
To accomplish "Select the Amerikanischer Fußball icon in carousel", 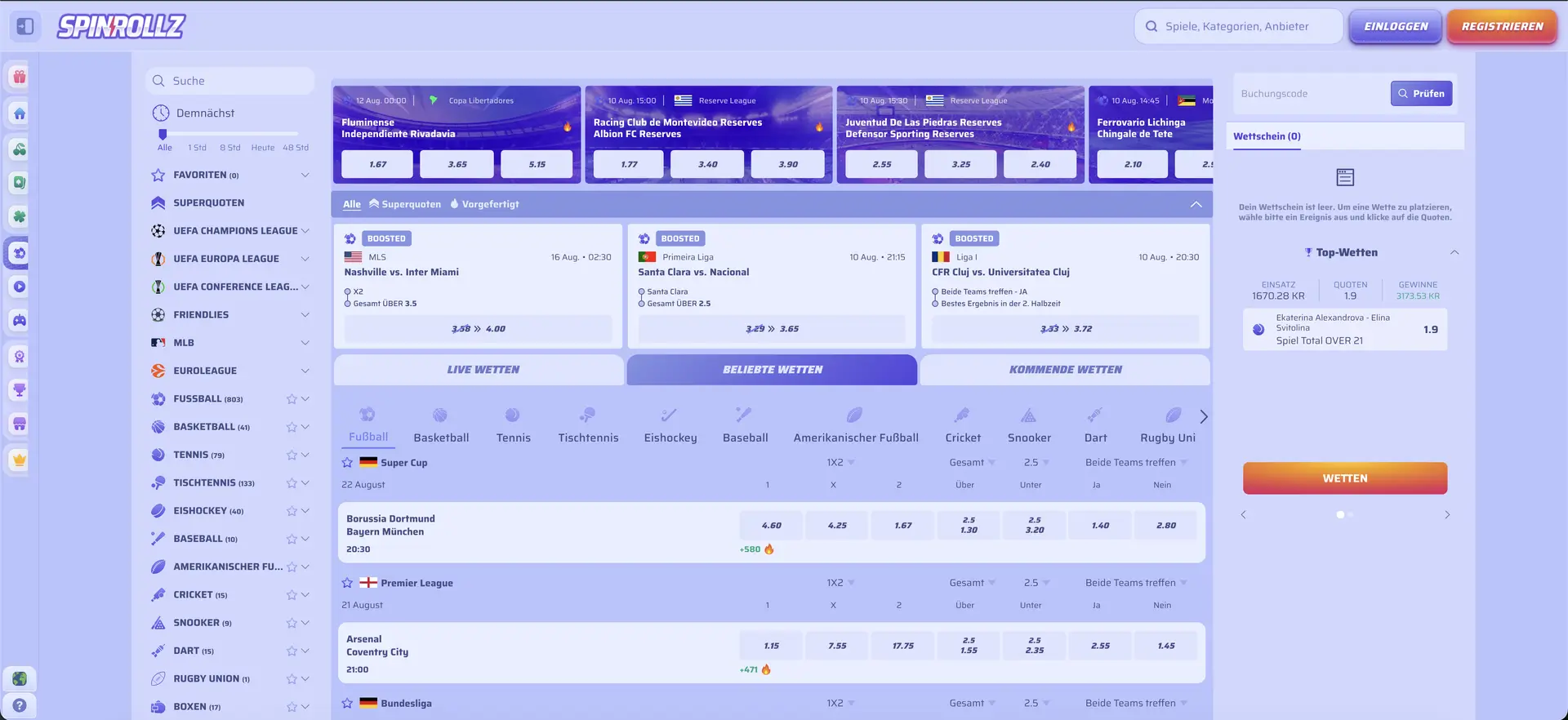I will click(855, 415).
